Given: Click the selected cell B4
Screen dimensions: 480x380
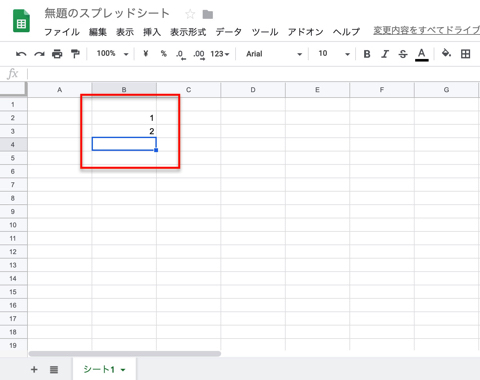Looking at the screenshot, I should point(124,144).
